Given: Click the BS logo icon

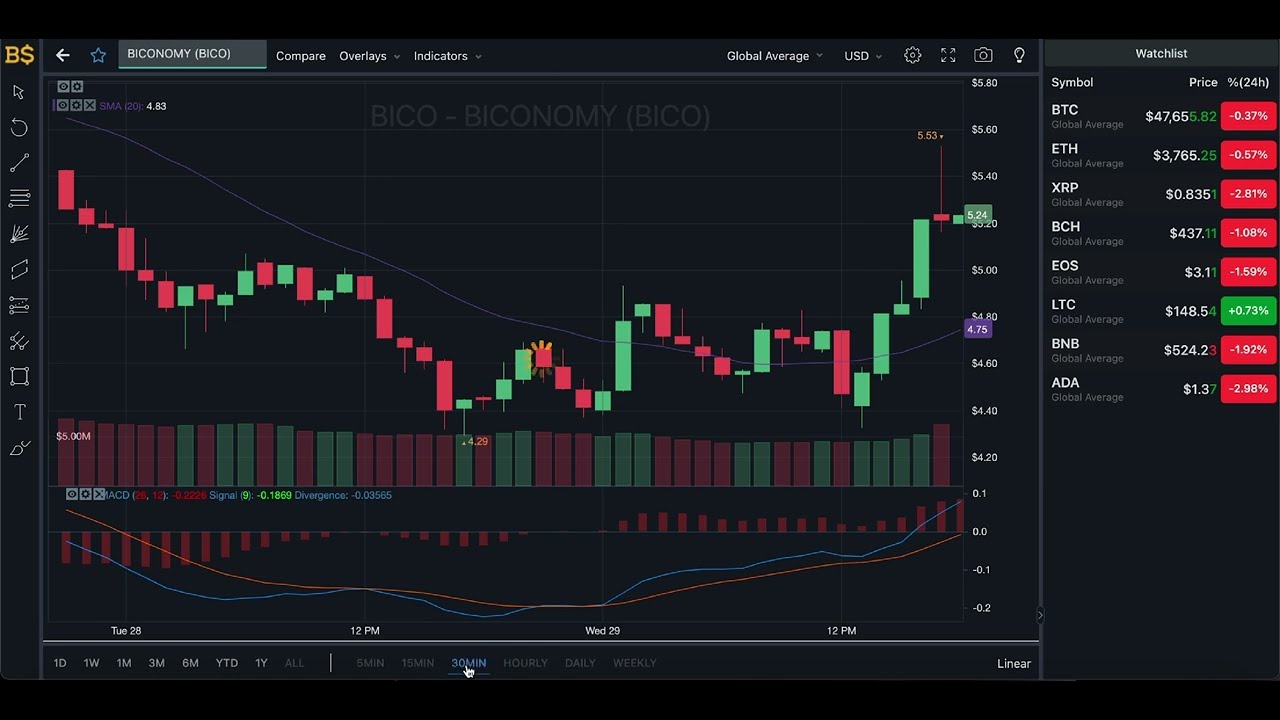Looking at the screenshot, I should pyautogui.click(x=19, y=55).
